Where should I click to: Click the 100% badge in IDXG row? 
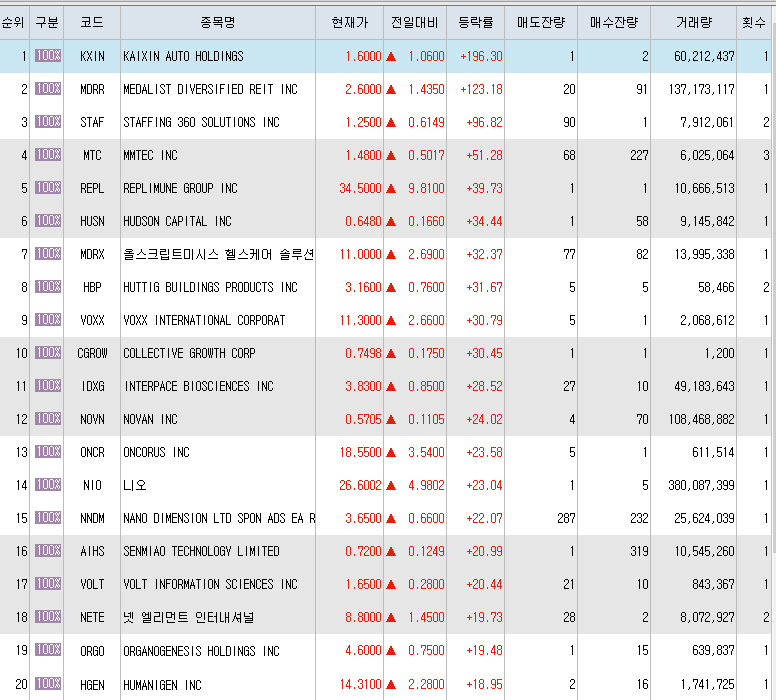(48, 386)
